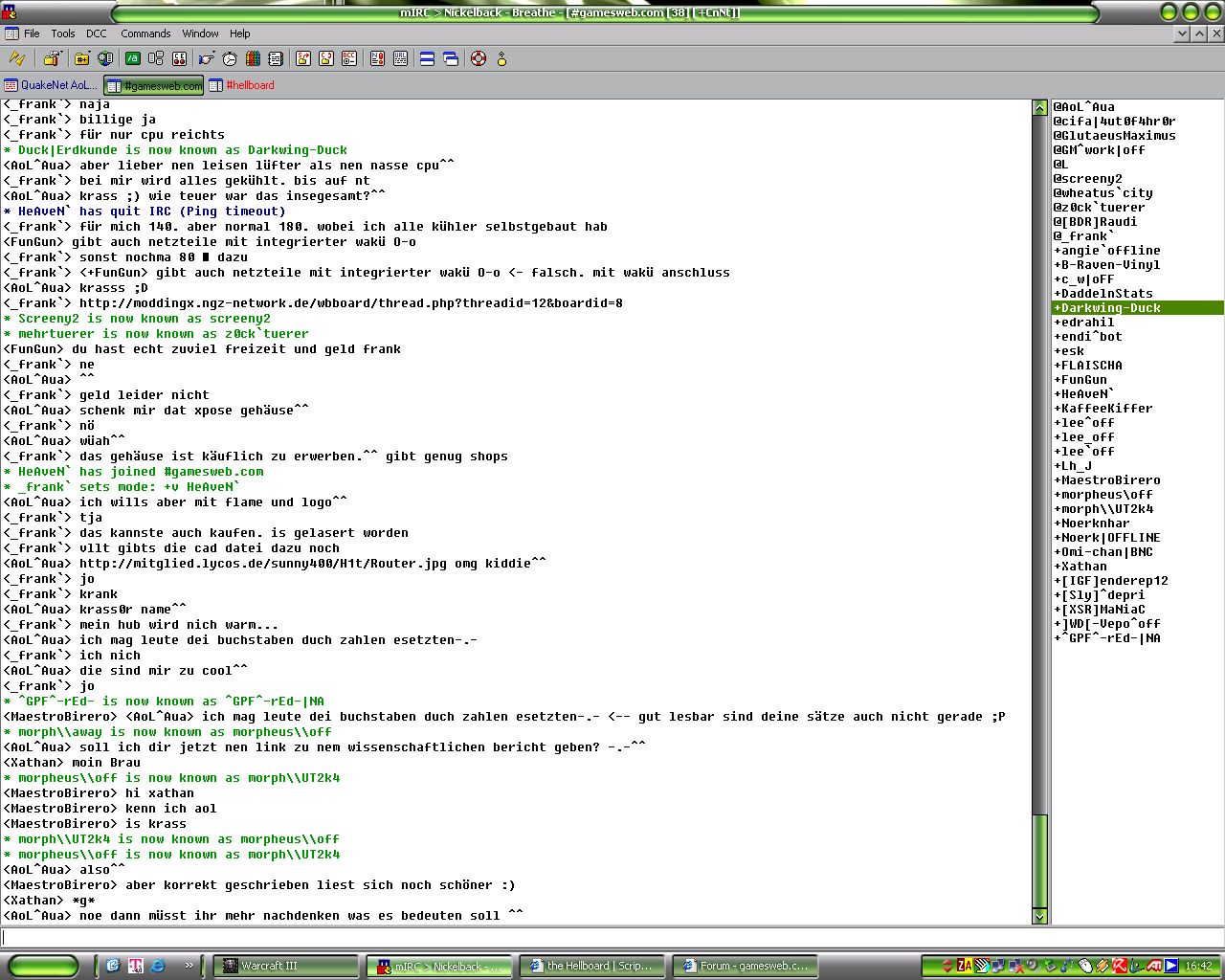Open the DCC menu

click(x=97, y=33)
